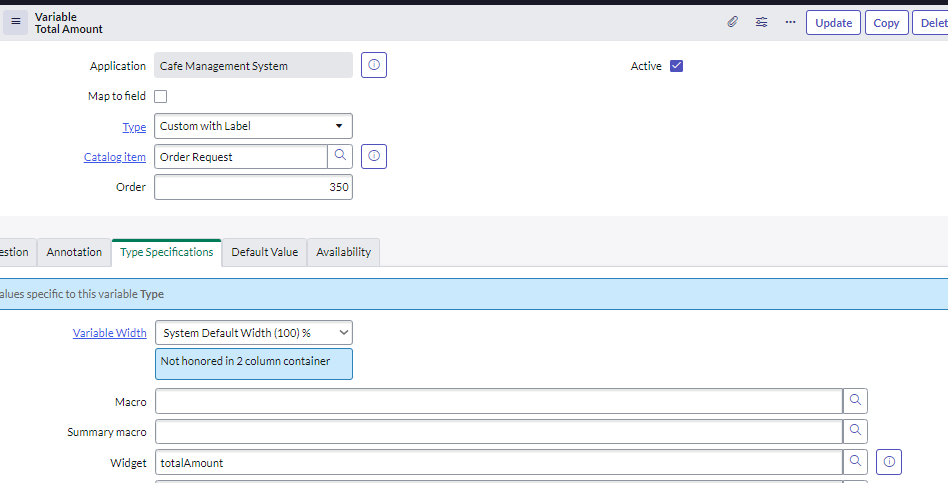Image resolution: width=948 pixels, height=483 pixels.
Task: Switch to the Default Value tab
Action: [264, 252]
